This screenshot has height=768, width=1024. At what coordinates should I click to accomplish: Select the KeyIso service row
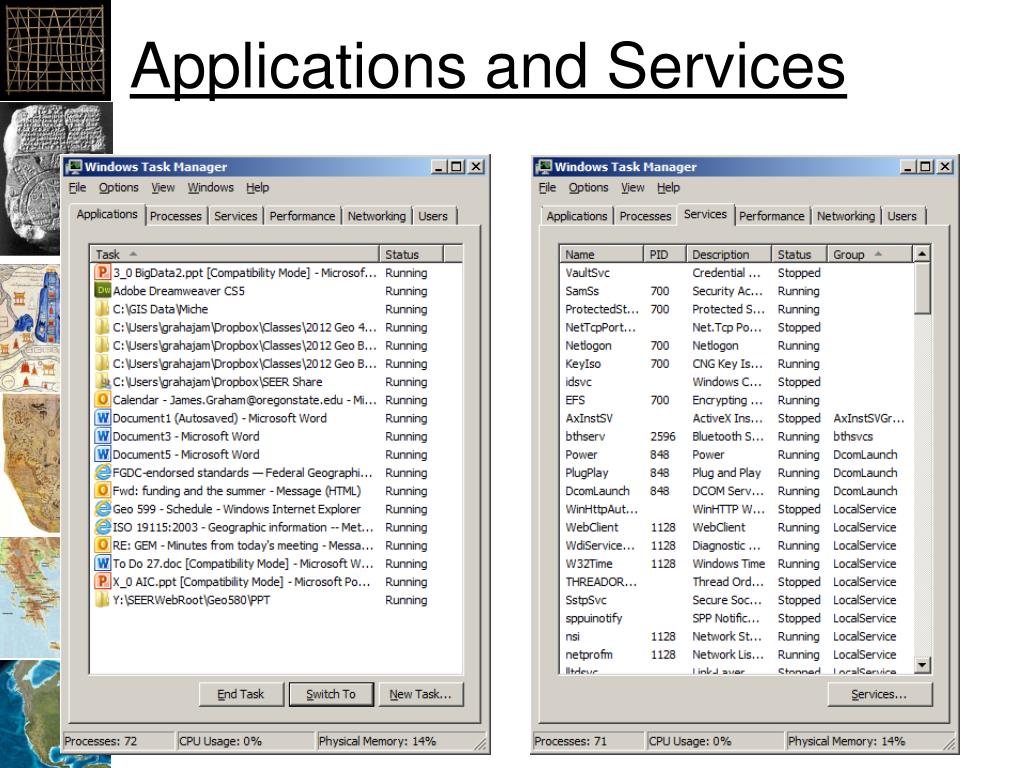tap(736, 364)
